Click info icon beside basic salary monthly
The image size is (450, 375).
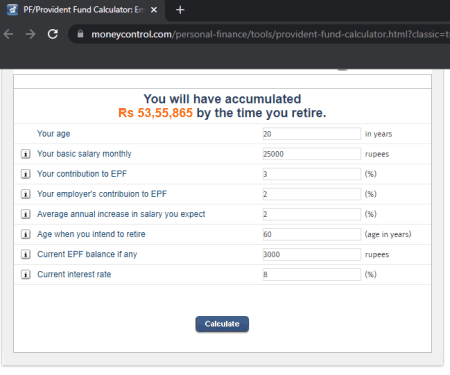(26, 154)
